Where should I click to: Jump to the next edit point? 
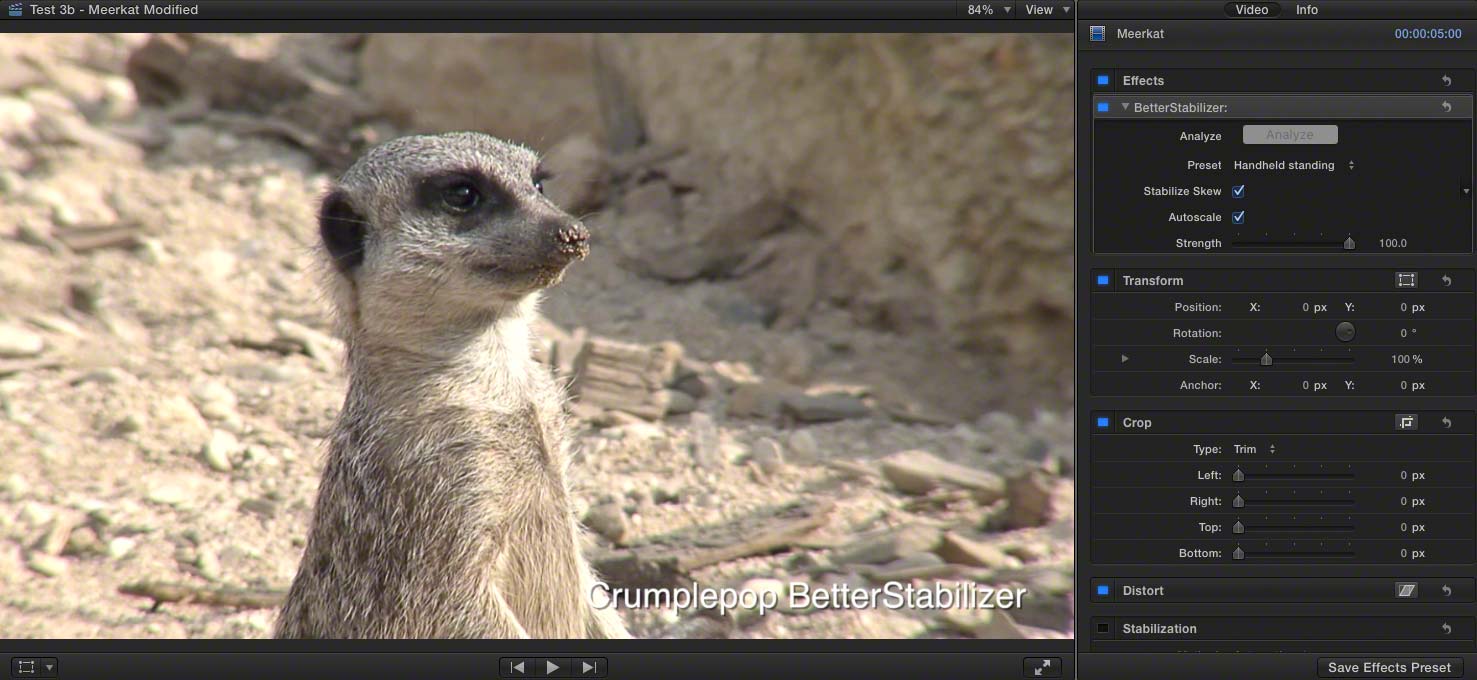(x=589, y=667)
